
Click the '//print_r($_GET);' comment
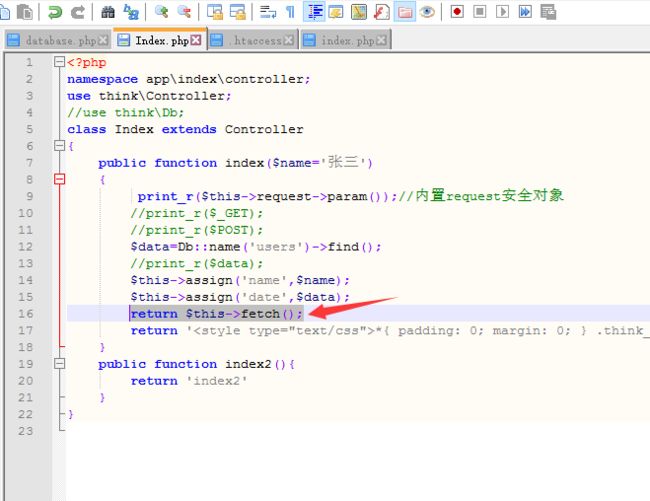[196, 213]
